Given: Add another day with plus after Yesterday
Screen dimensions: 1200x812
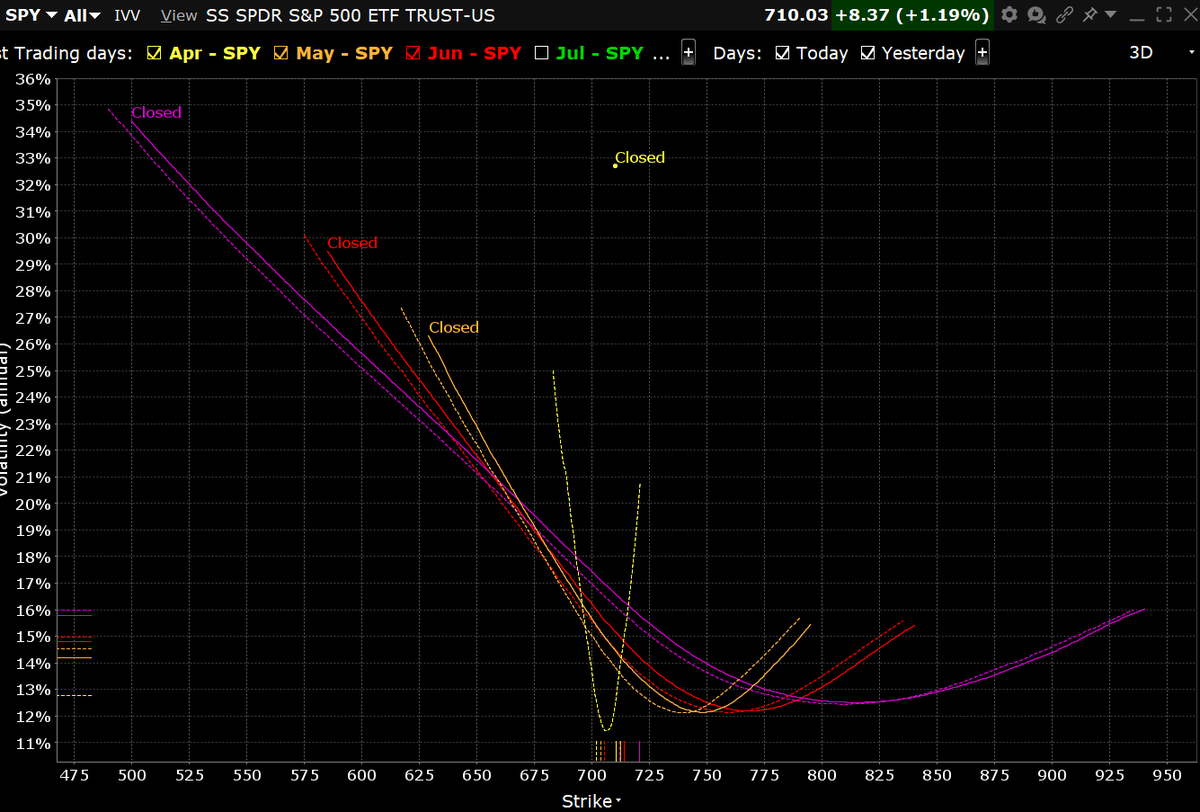Looking at the screenshot, I should coord(983,53).
